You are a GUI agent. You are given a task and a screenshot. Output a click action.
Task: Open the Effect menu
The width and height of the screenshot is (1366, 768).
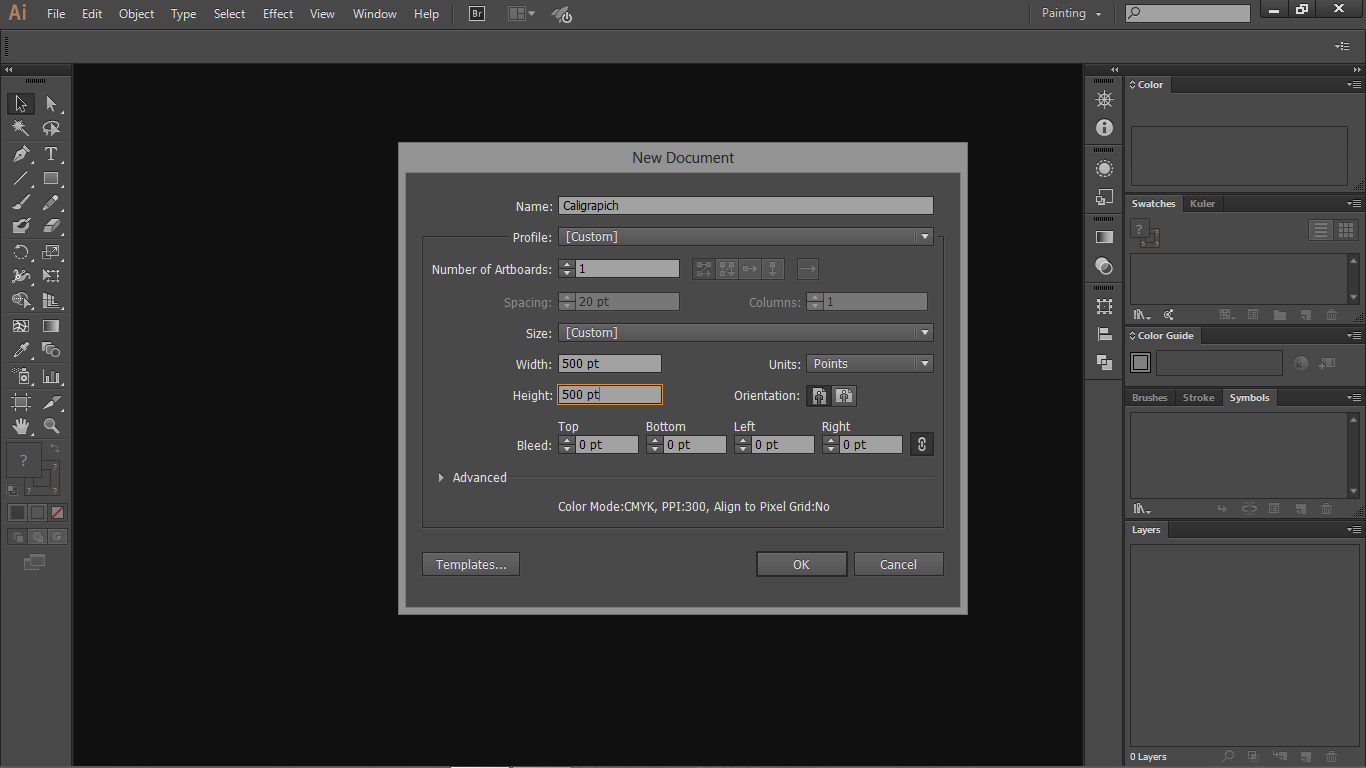pyautogui.click(x=278, y=14)
